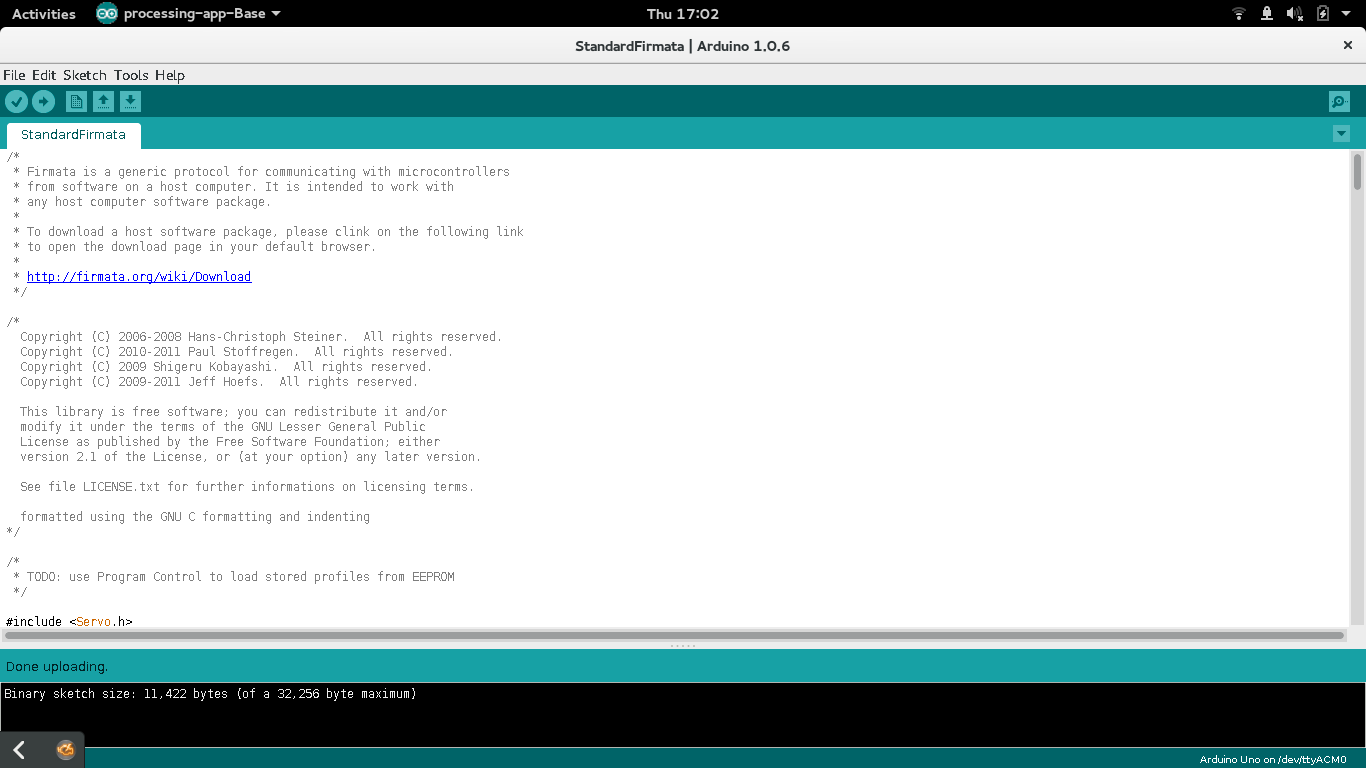This screenshot has height=768, width=1366.
Task: Click the 'formatted using the GNU C' line
Action: pos(195,517)
